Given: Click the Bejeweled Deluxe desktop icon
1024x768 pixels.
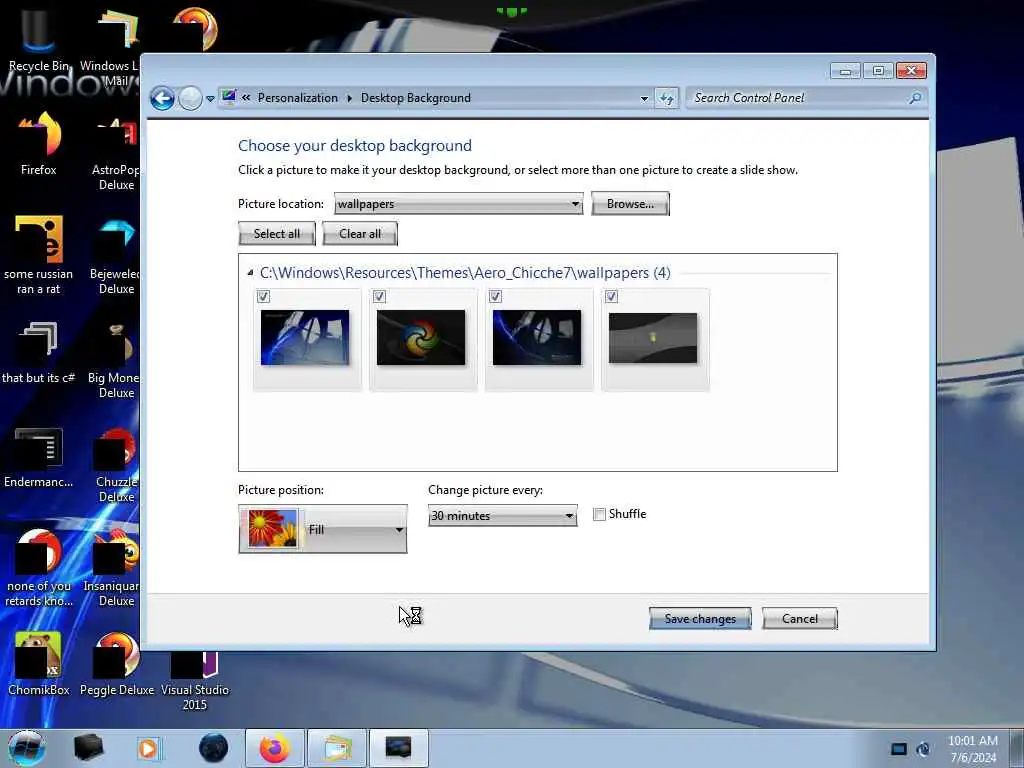Looking at the screenshot, I should [115, 256].
